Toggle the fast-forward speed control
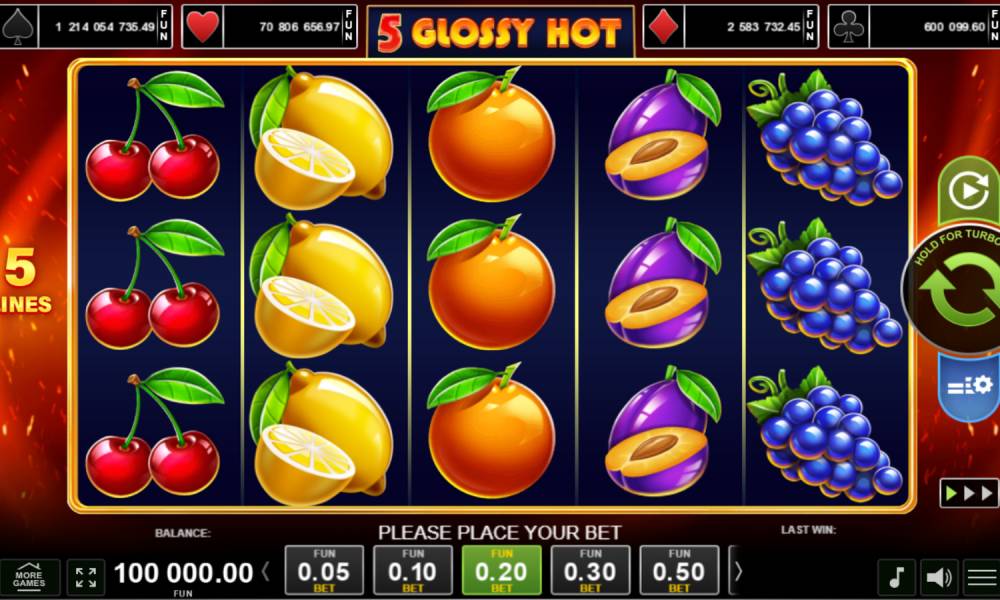Viewport: 1000px width, 600px height. [969, 493]
